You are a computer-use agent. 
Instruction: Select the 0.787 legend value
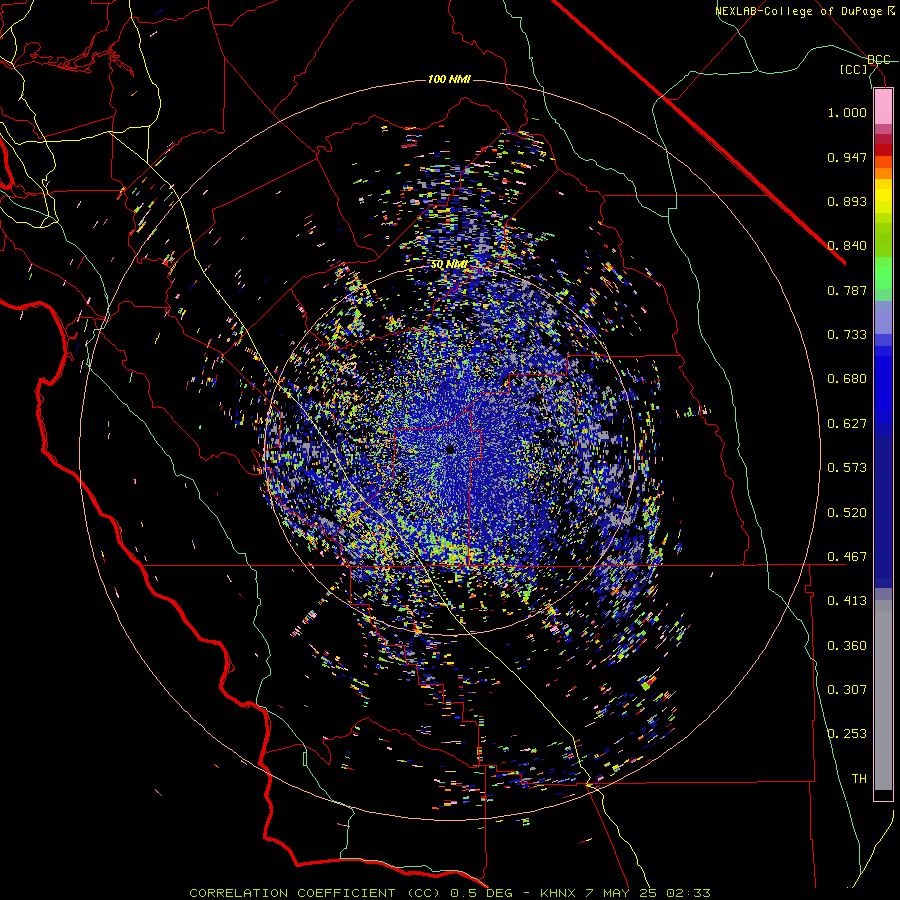click(x=847, y=290)
